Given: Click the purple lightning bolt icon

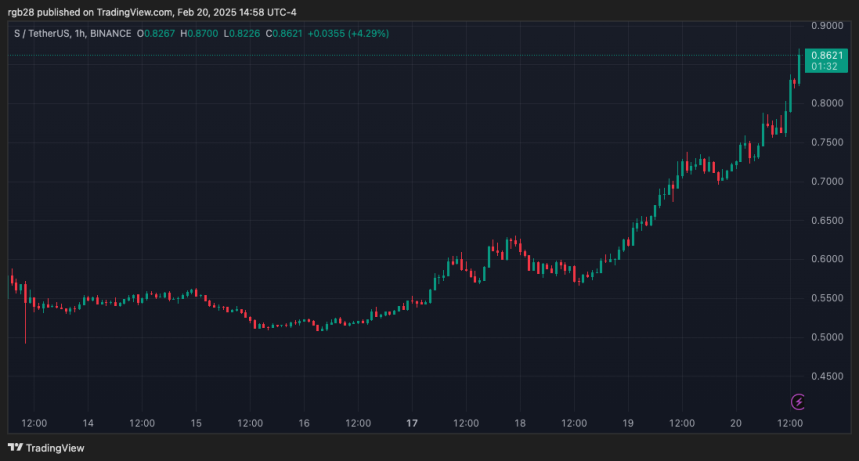Looking at the screenshot, I should [x=798, y=401].
